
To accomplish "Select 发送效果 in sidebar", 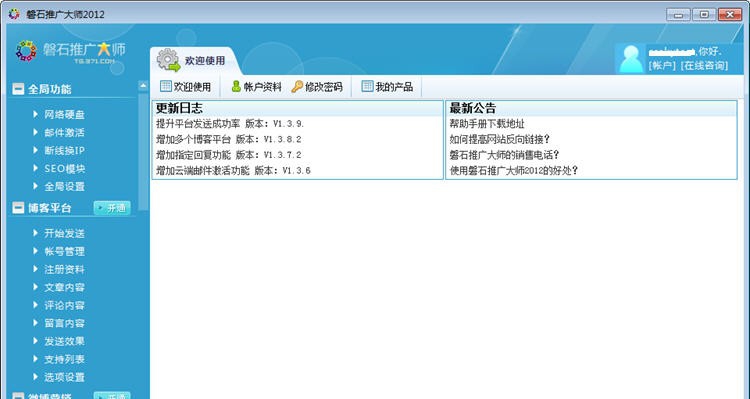I will pos(65,341).
